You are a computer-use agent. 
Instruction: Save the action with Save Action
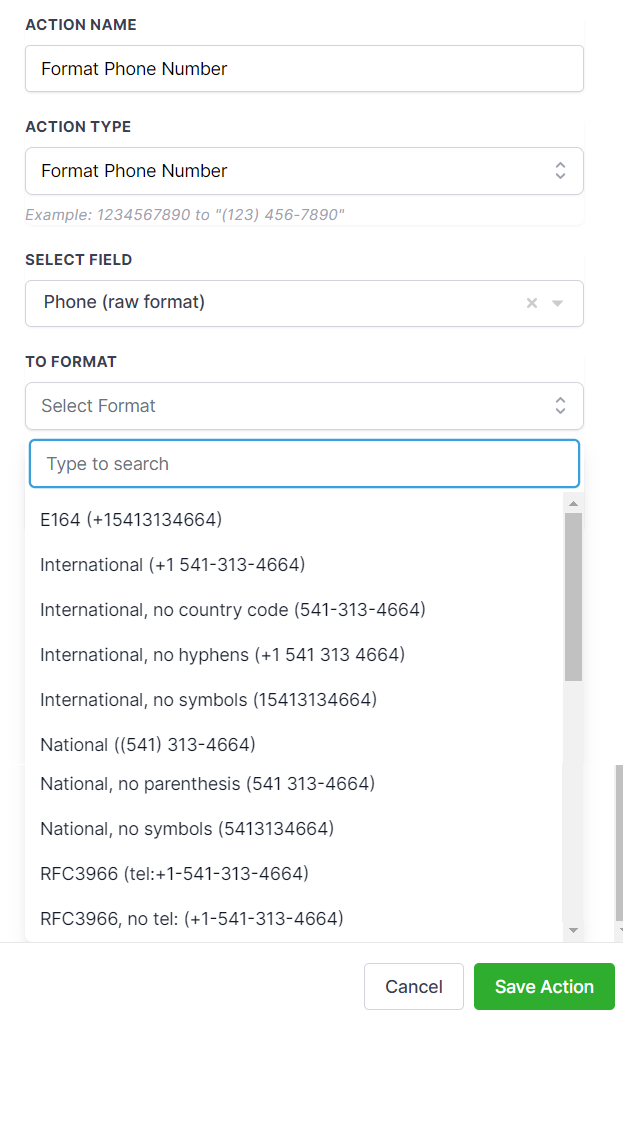pos(545,986)
